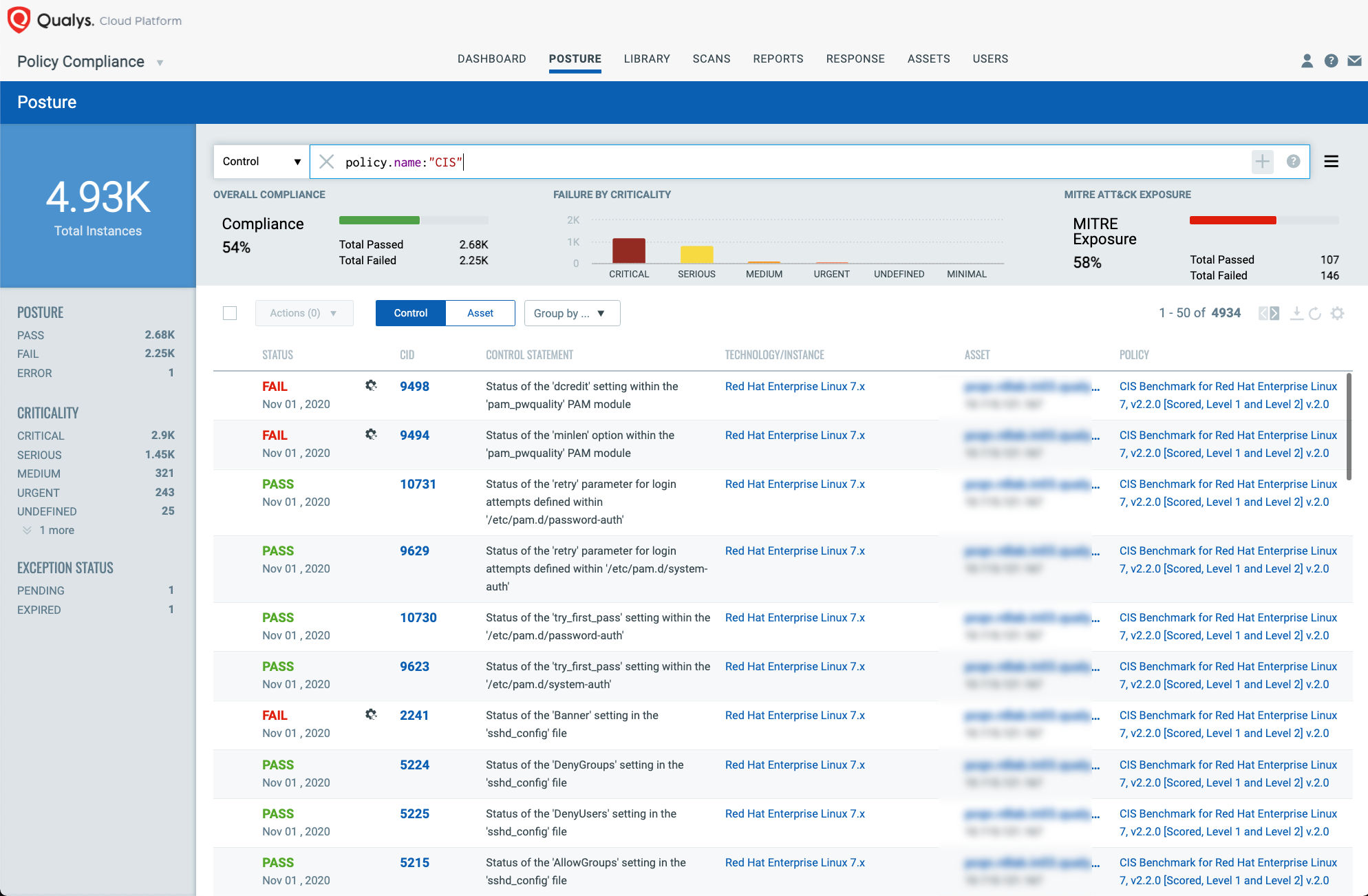The image size is (1368, 896).
Task: Filter posture by PASS
Action: pos(96,335)
